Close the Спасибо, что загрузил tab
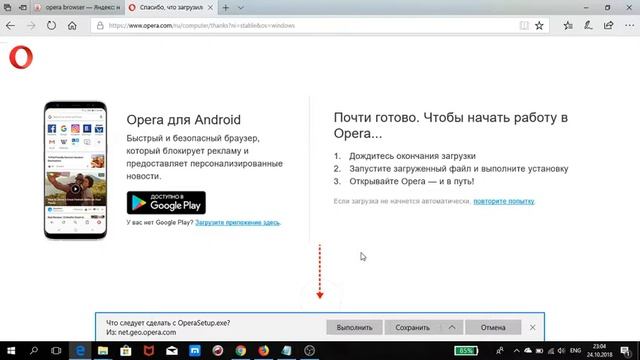Viewport: 640px width, 360px height. (210, 7)
